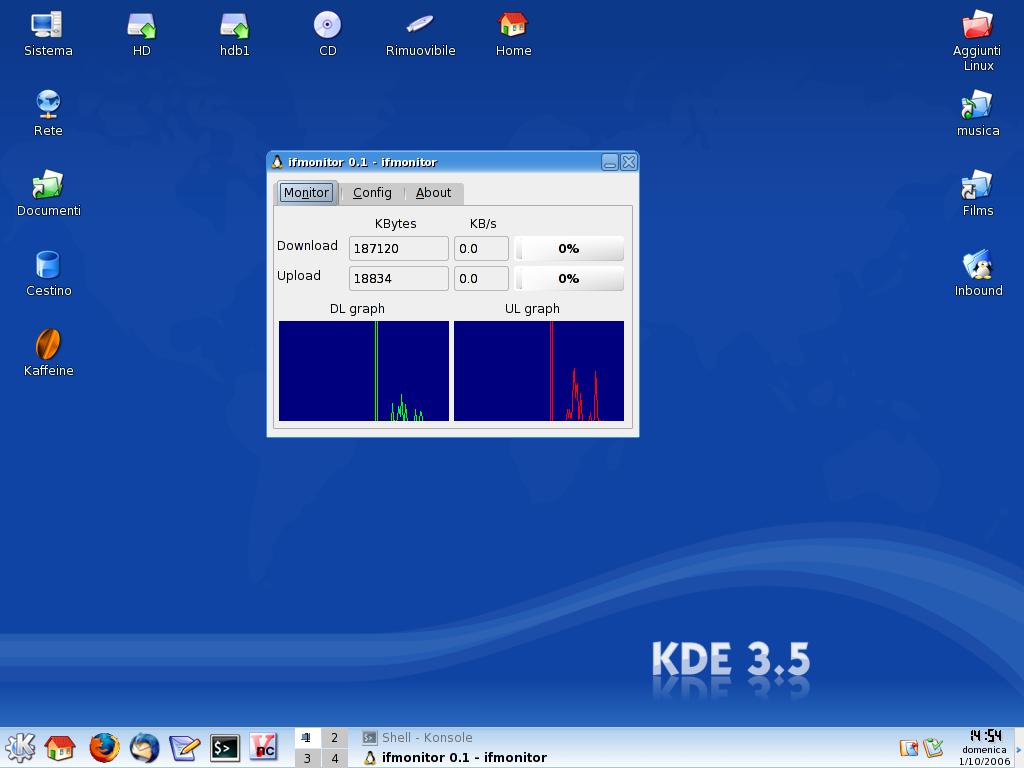Click the "Upload" row label
The height and width of the screenshot is (768, 1024).
pos(298,276)
